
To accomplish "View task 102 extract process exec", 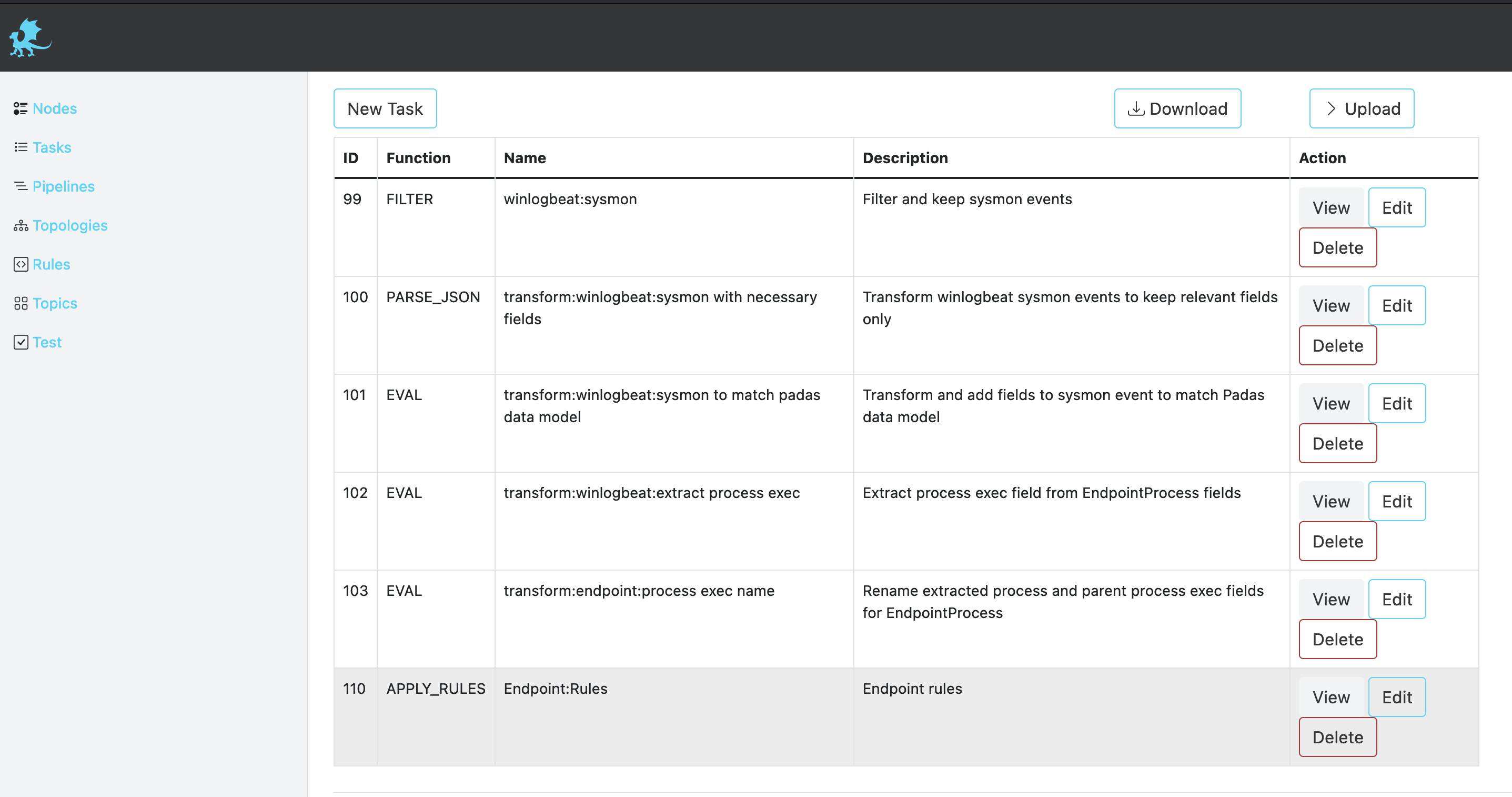I will pos(1330,502).
